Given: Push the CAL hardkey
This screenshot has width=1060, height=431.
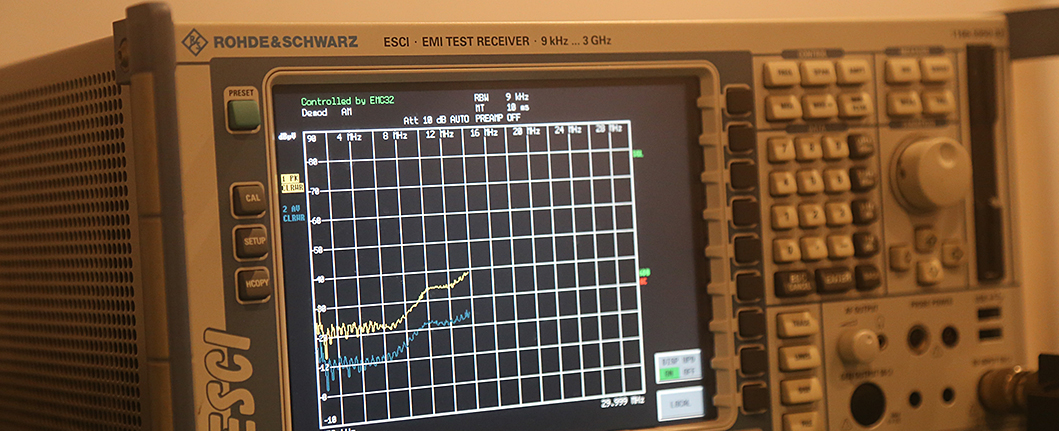Looking at the screenshot, I should click(251, 199).
